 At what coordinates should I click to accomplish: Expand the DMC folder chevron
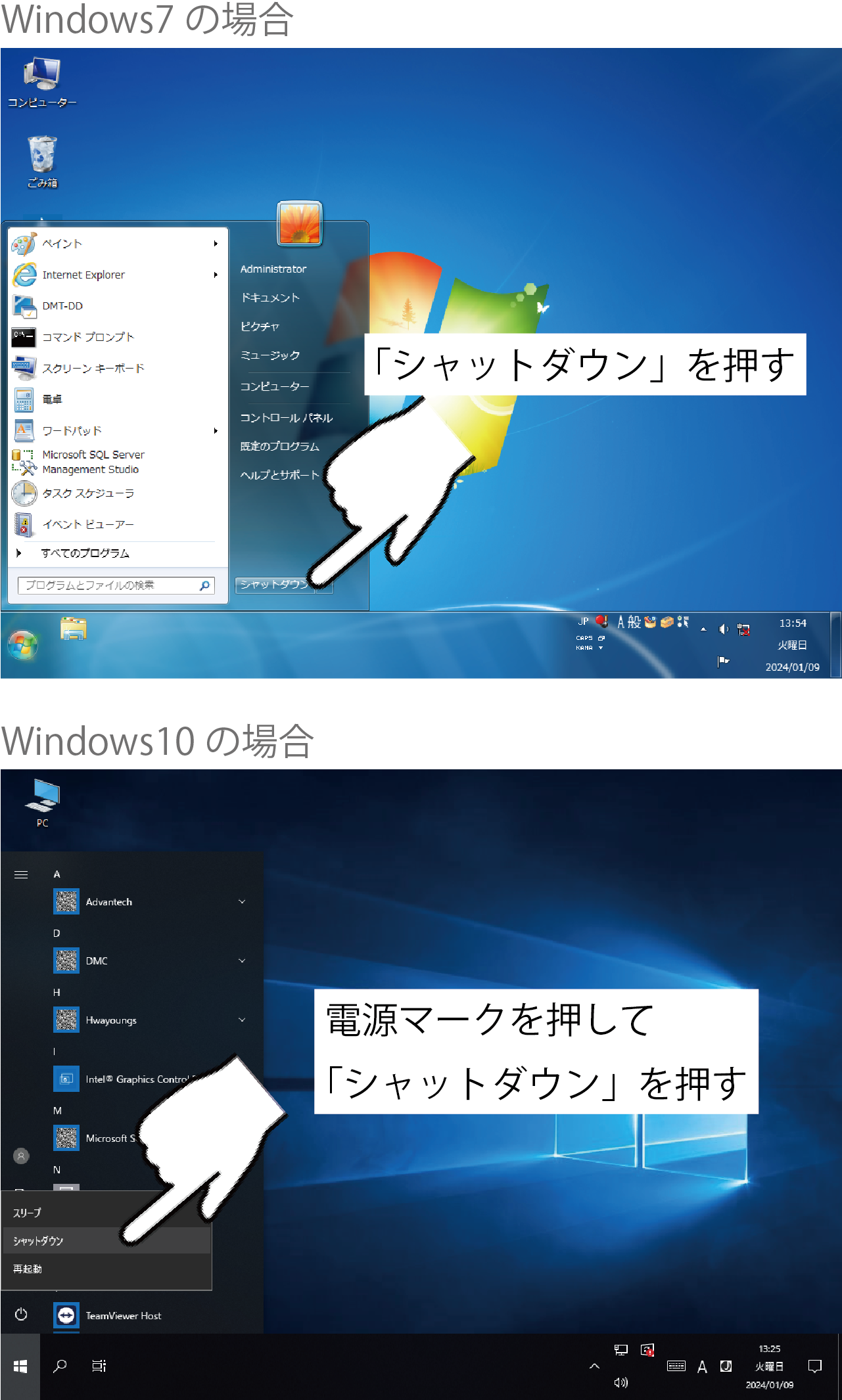click(x=241, y=960)
